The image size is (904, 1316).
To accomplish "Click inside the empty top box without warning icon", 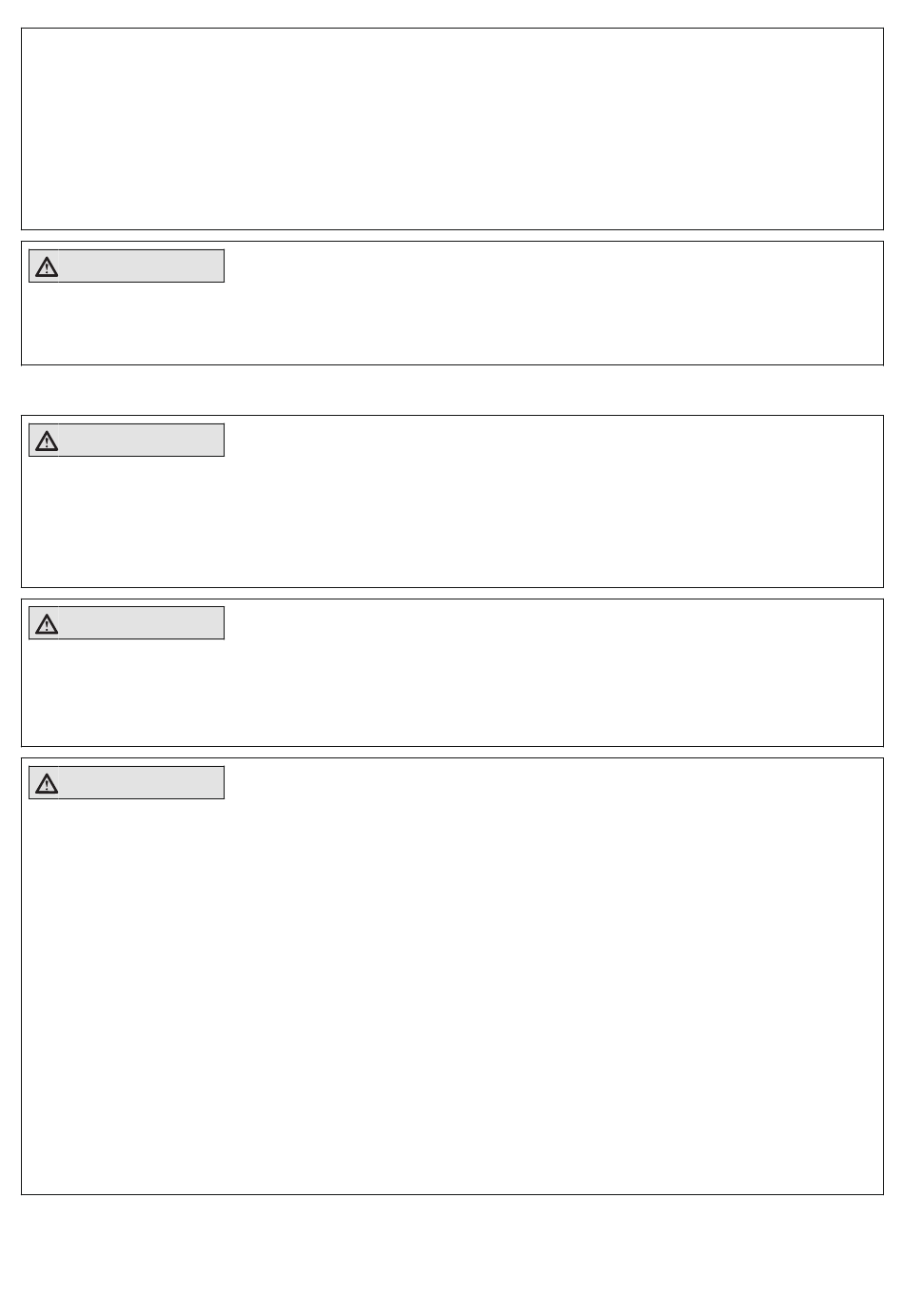I will [x=452, y=128].
